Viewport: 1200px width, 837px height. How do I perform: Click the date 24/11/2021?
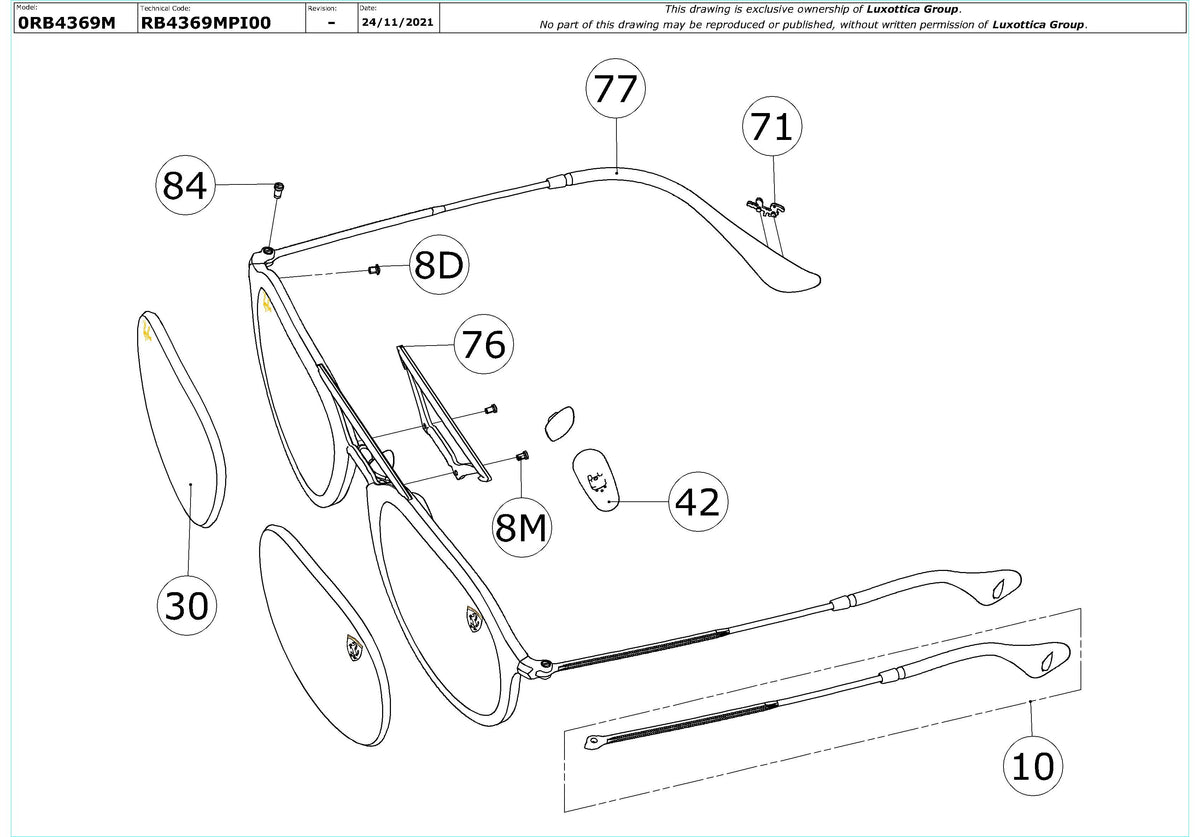[x=397, y=23]
